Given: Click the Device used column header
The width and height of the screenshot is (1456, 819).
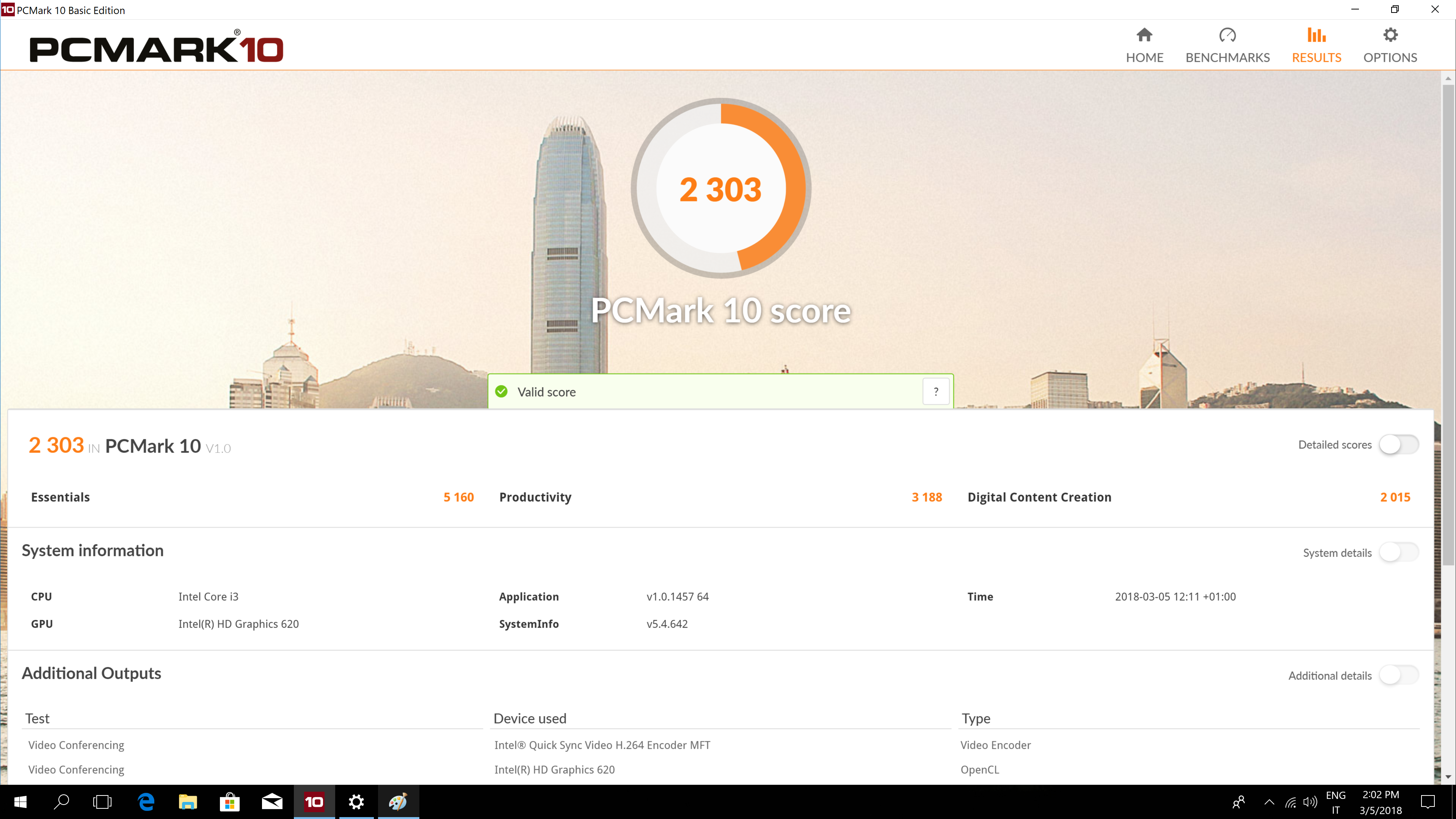Looking at the screenshot, I should (530, 719).
